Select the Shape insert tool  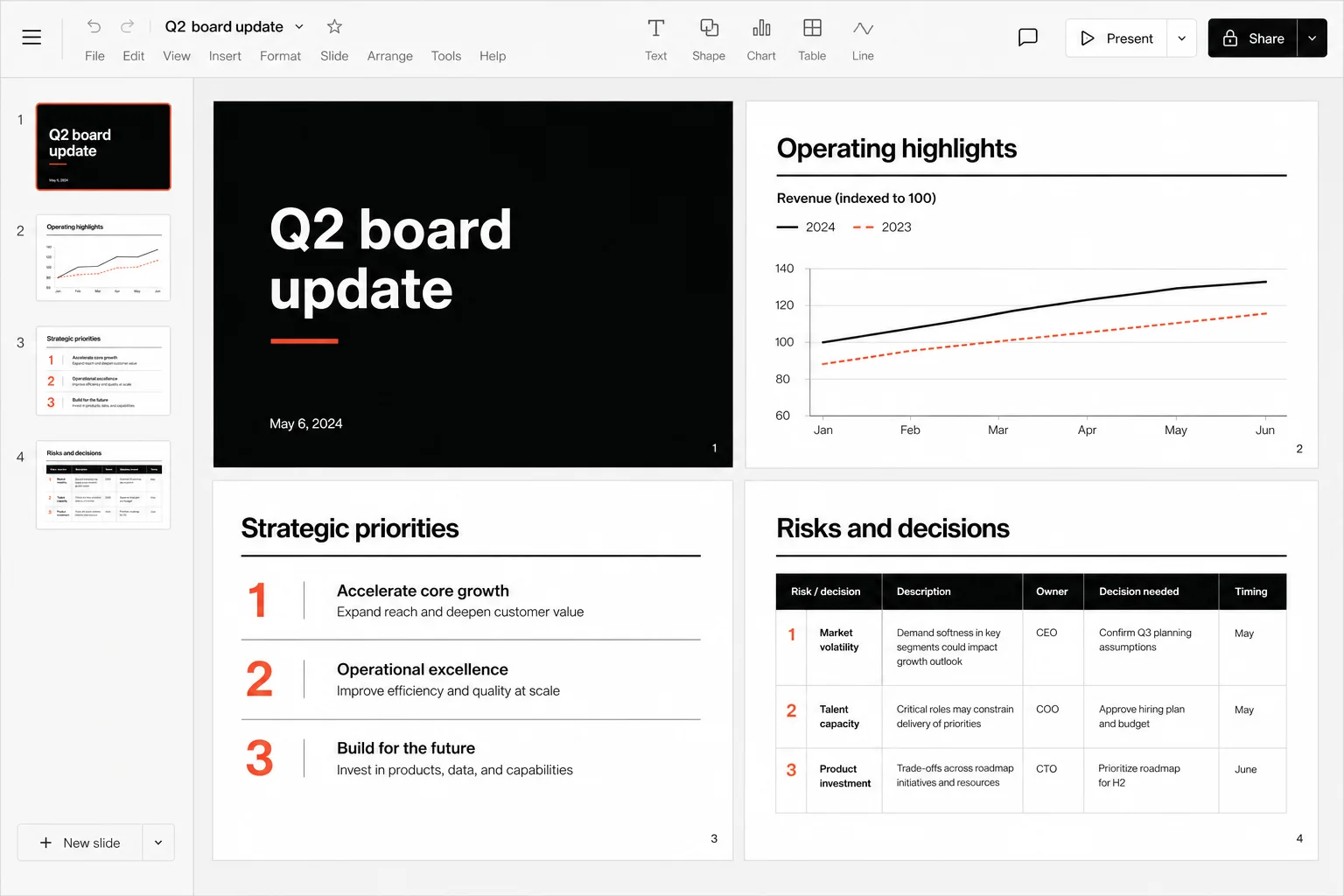[709, 40]
